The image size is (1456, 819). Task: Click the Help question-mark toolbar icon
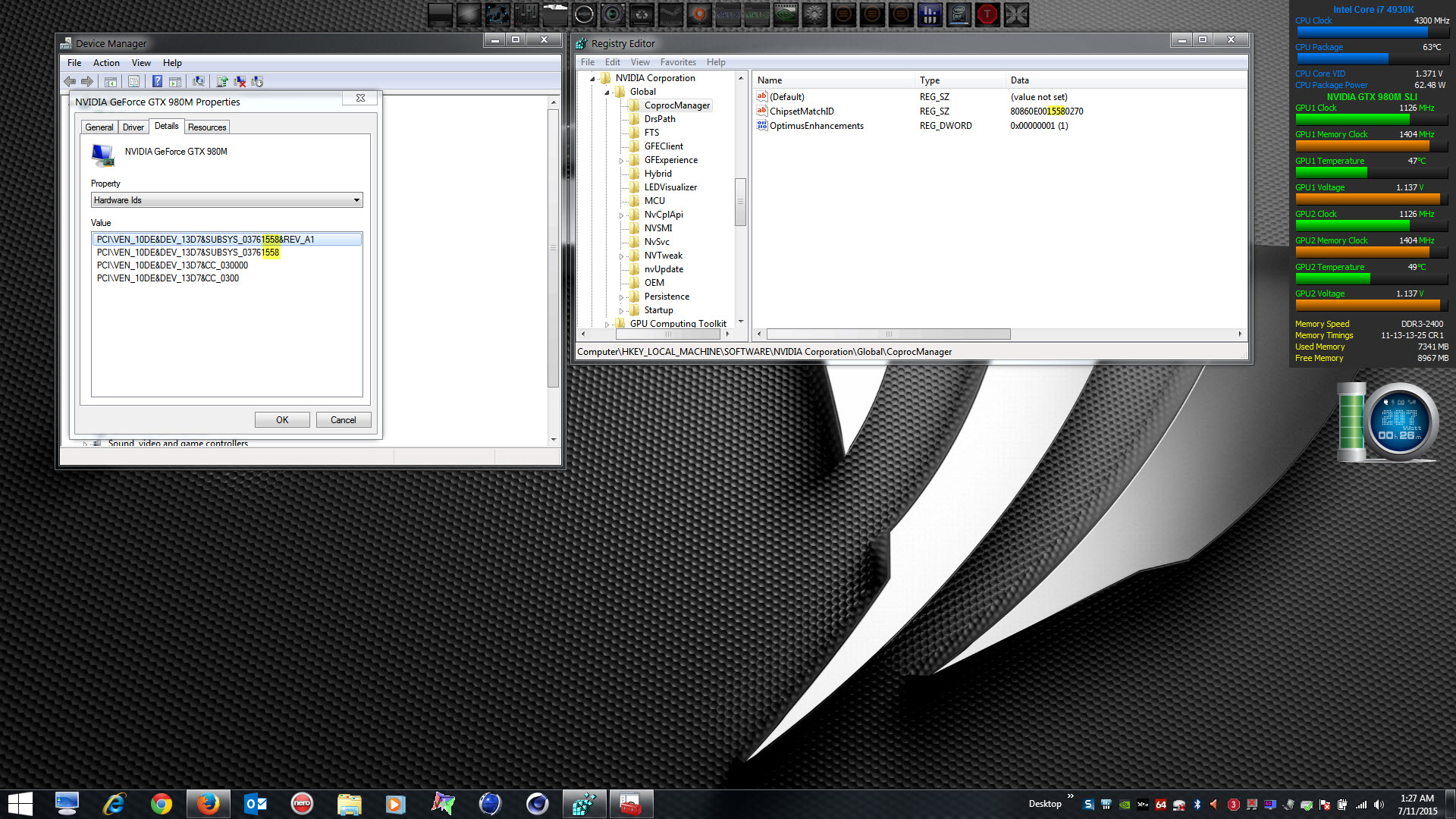tap(157, 81)
